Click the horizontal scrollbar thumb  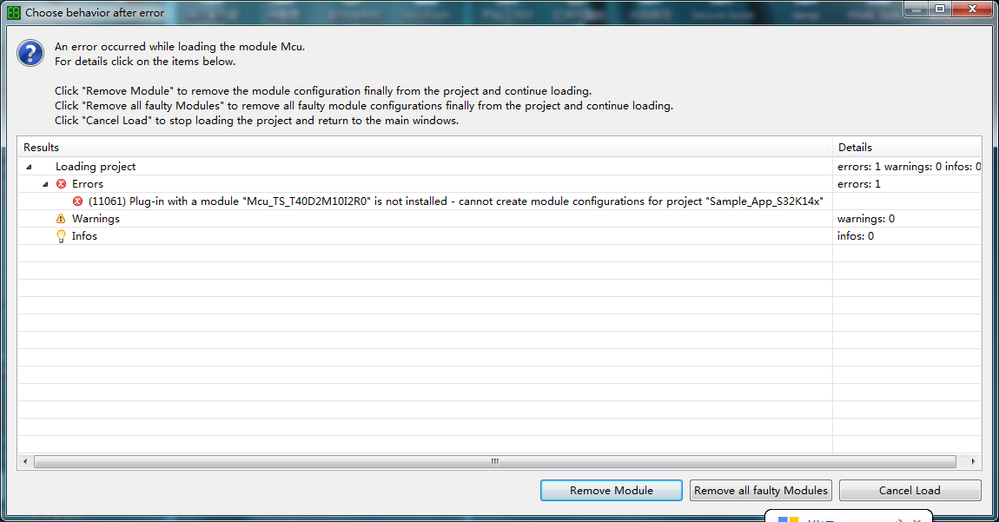click(x=495, y=461)
